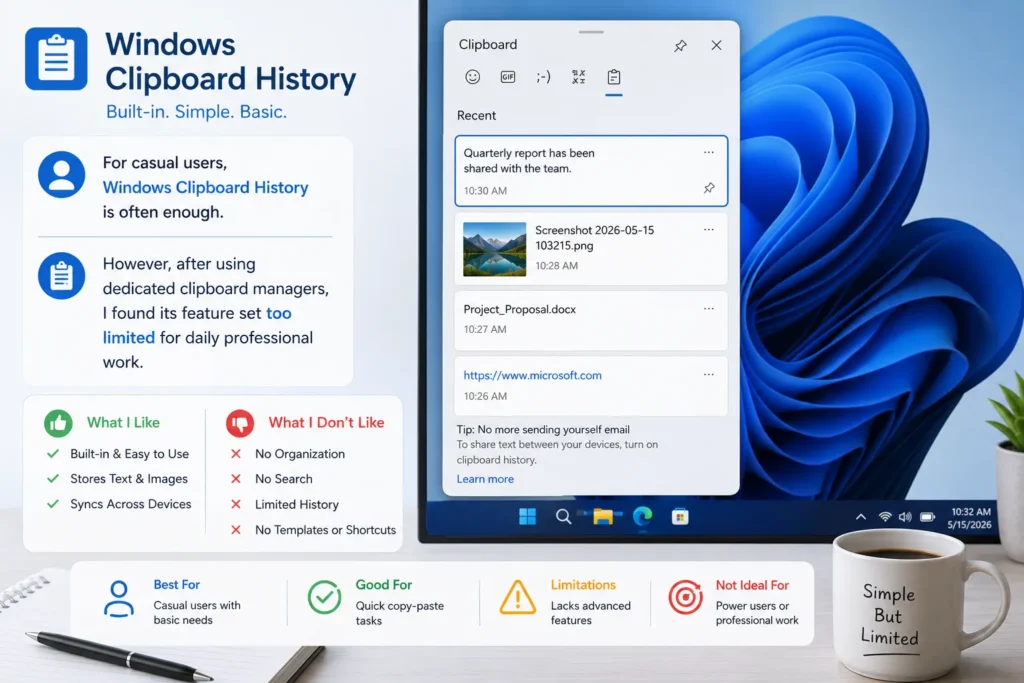Screen dimensions: 1024x683
Task: Click Windows Clipboard History blue link text
Action: (206, 187)
